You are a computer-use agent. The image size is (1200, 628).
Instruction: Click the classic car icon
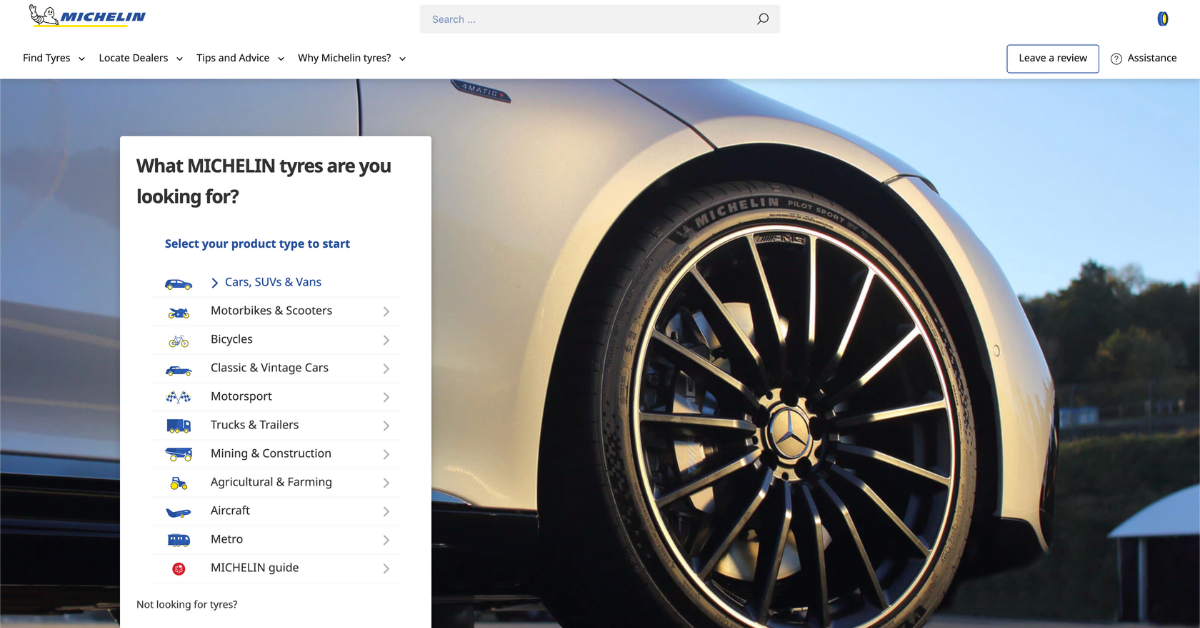click(178, 370)
